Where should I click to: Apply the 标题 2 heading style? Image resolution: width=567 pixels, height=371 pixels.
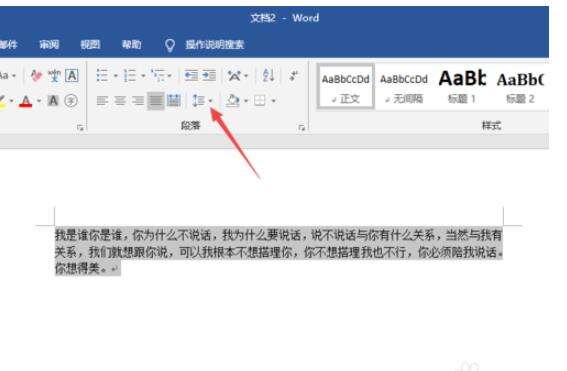(520, 87)
